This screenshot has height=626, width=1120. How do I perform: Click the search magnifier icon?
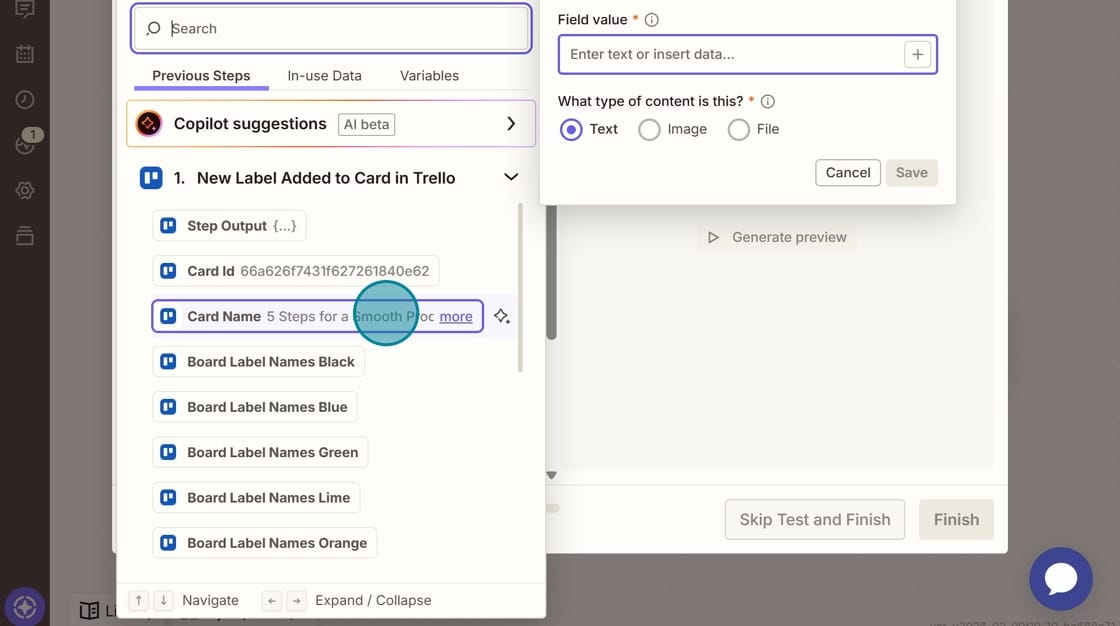[153, 29]
